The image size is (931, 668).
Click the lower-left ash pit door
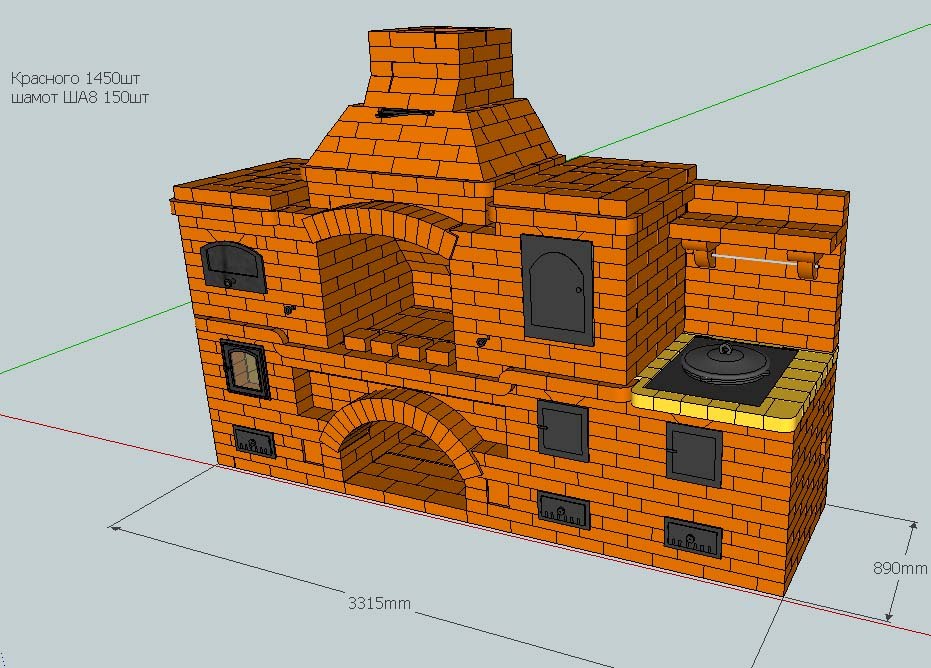[254, 441]
